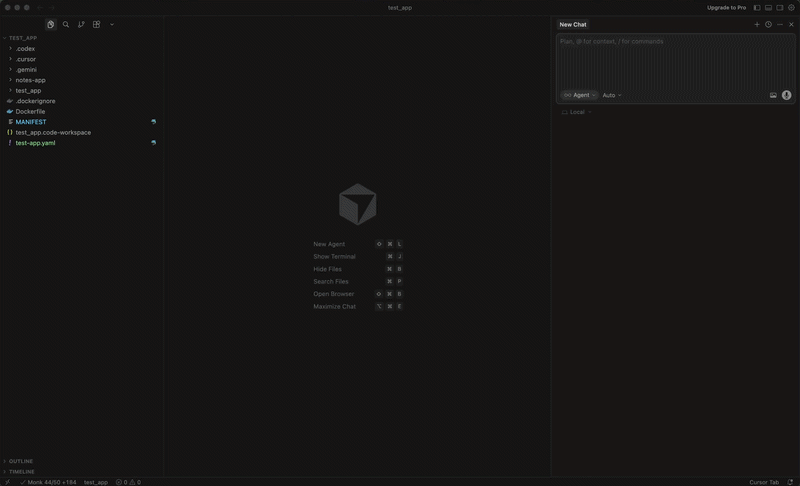
Task: Open the Auto model dropdown
Action: 612,95
